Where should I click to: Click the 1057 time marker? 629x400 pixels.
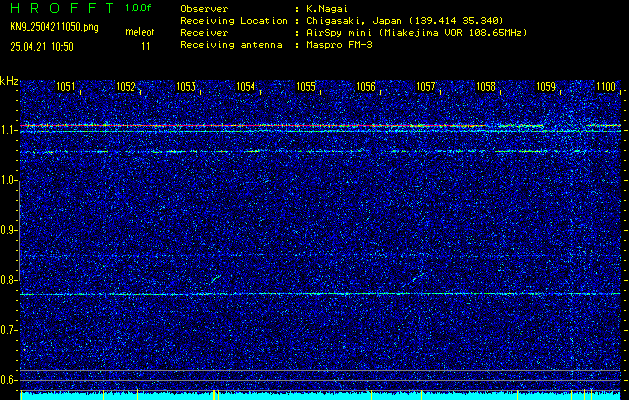point(426,86)
